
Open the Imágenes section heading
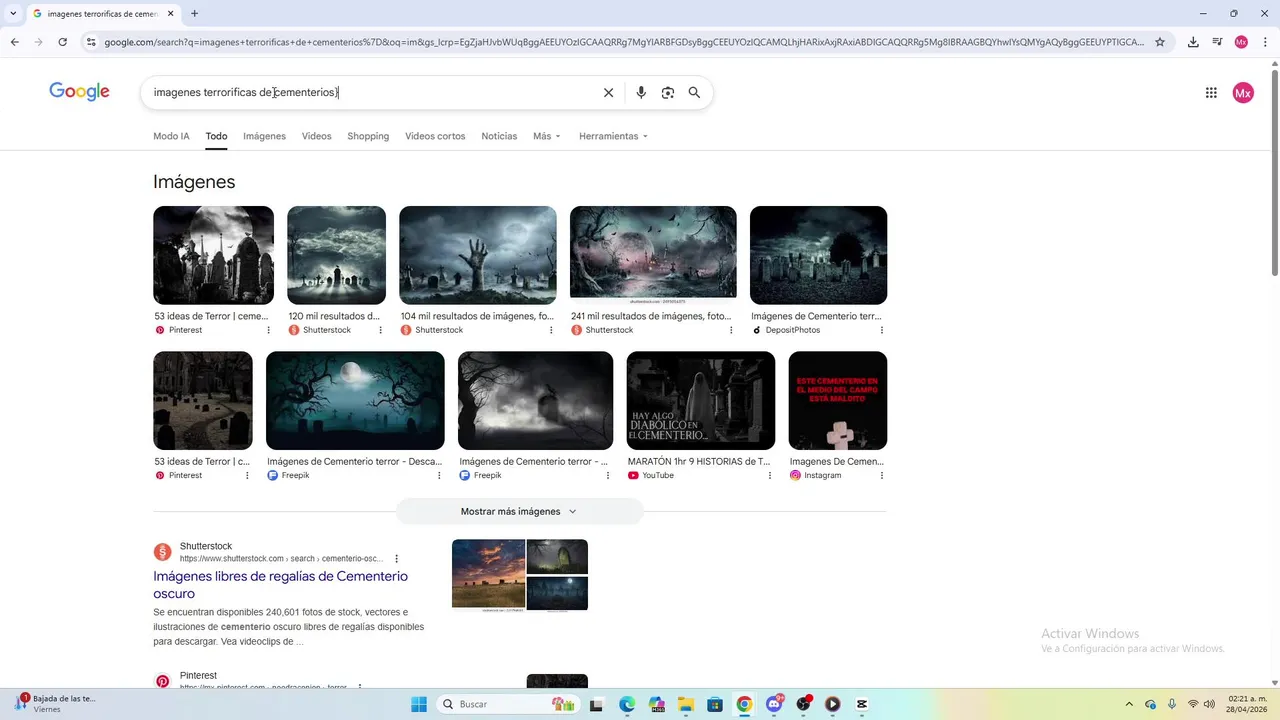click(194, 182)
